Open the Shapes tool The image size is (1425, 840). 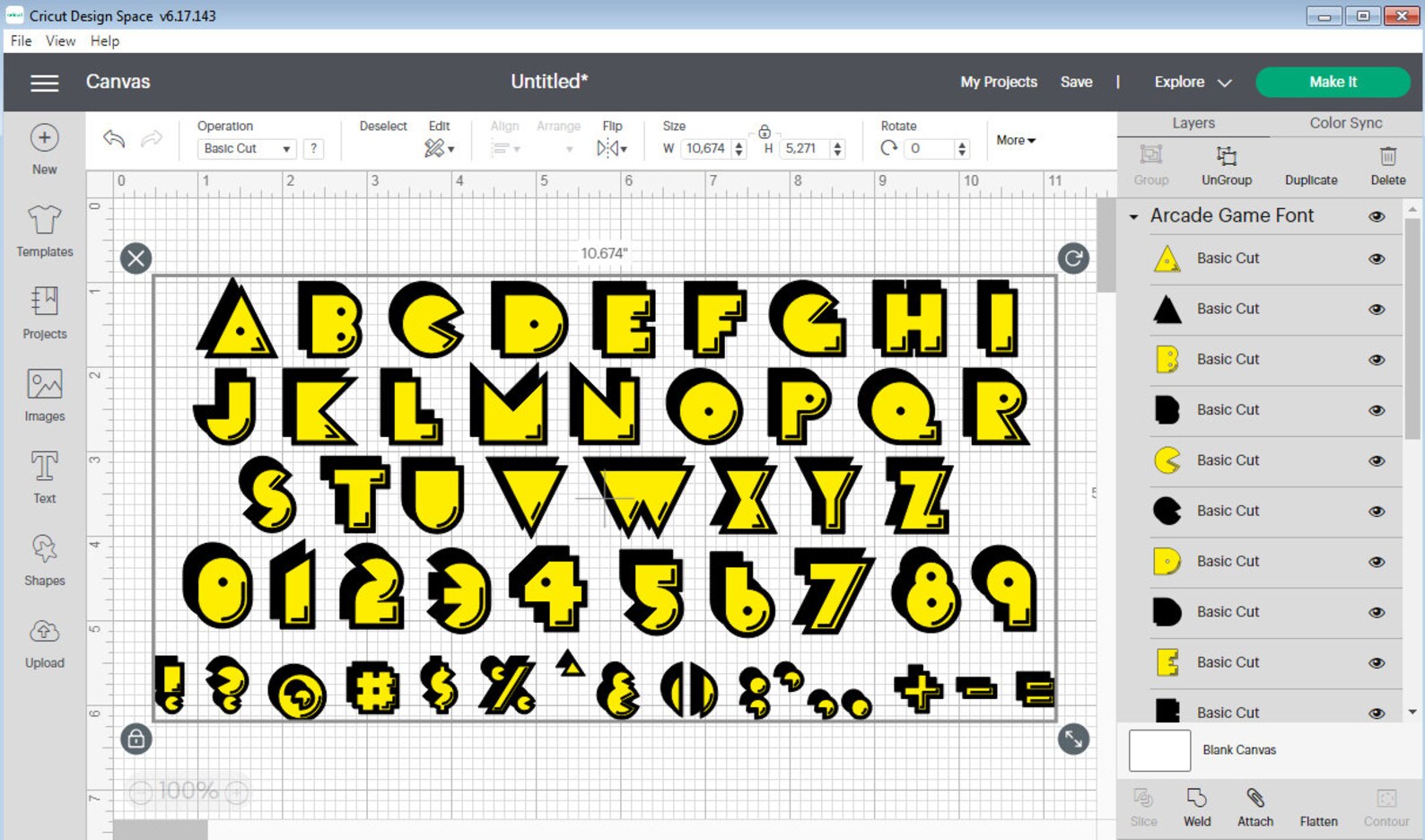click(44, 548)
